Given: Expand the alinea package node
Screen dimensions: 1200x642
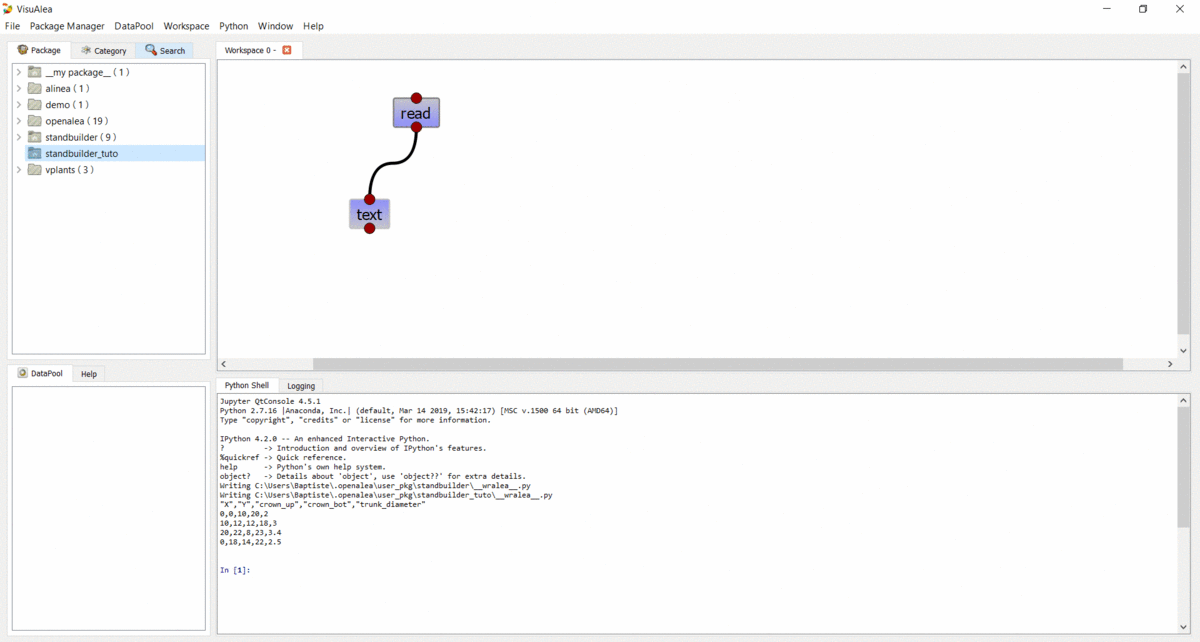Looking at the screenshot, I should tap(19, 88).
